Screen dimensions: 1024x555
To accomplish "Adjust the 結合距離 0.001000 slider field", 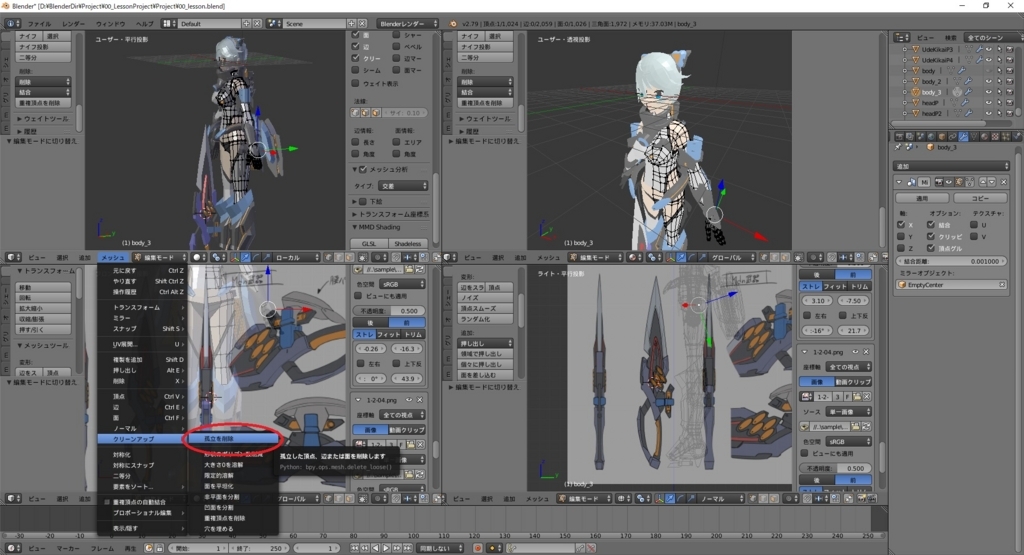I will (951, 261).
